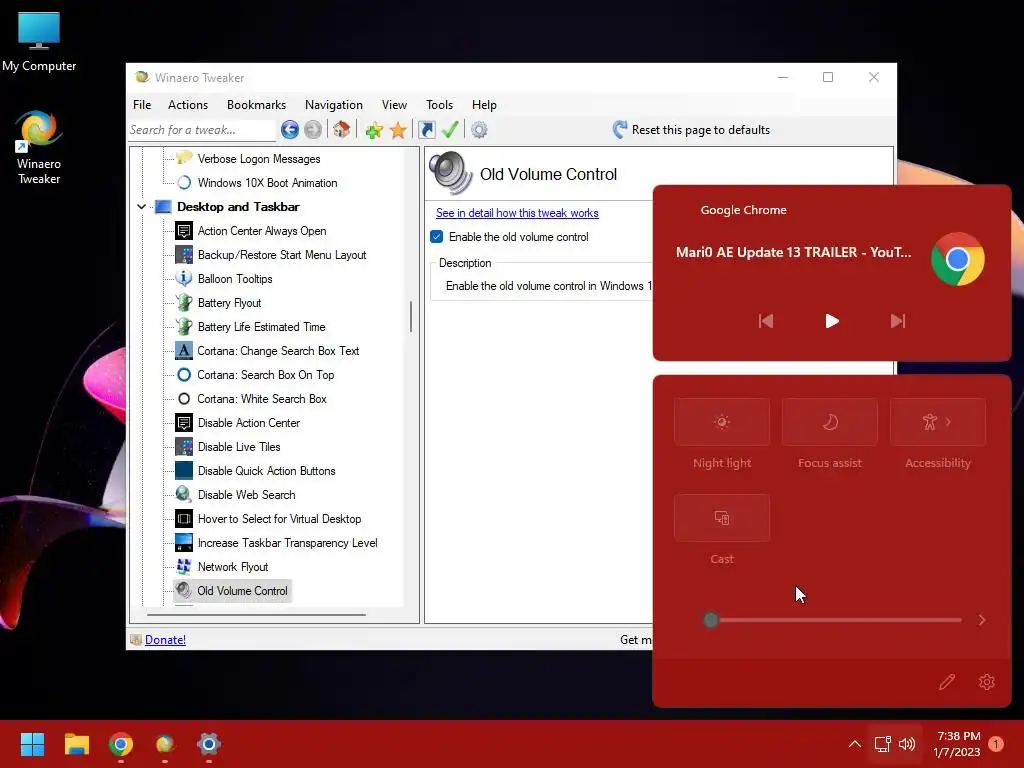Click Reset this page to defaults

(x=701, y=130)
